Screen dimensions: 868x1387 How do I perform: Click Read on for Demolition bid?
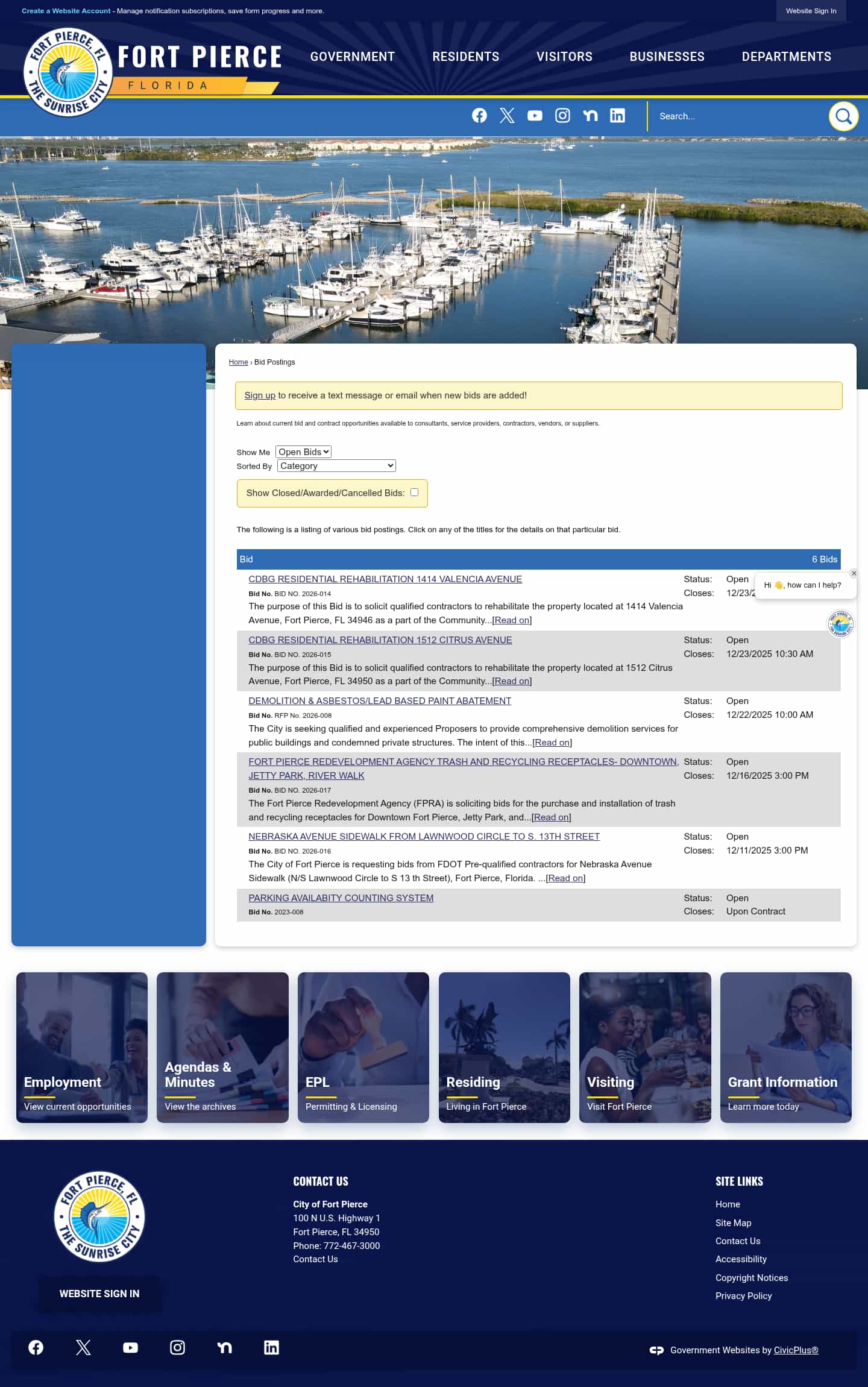click(x=552, y=743)
